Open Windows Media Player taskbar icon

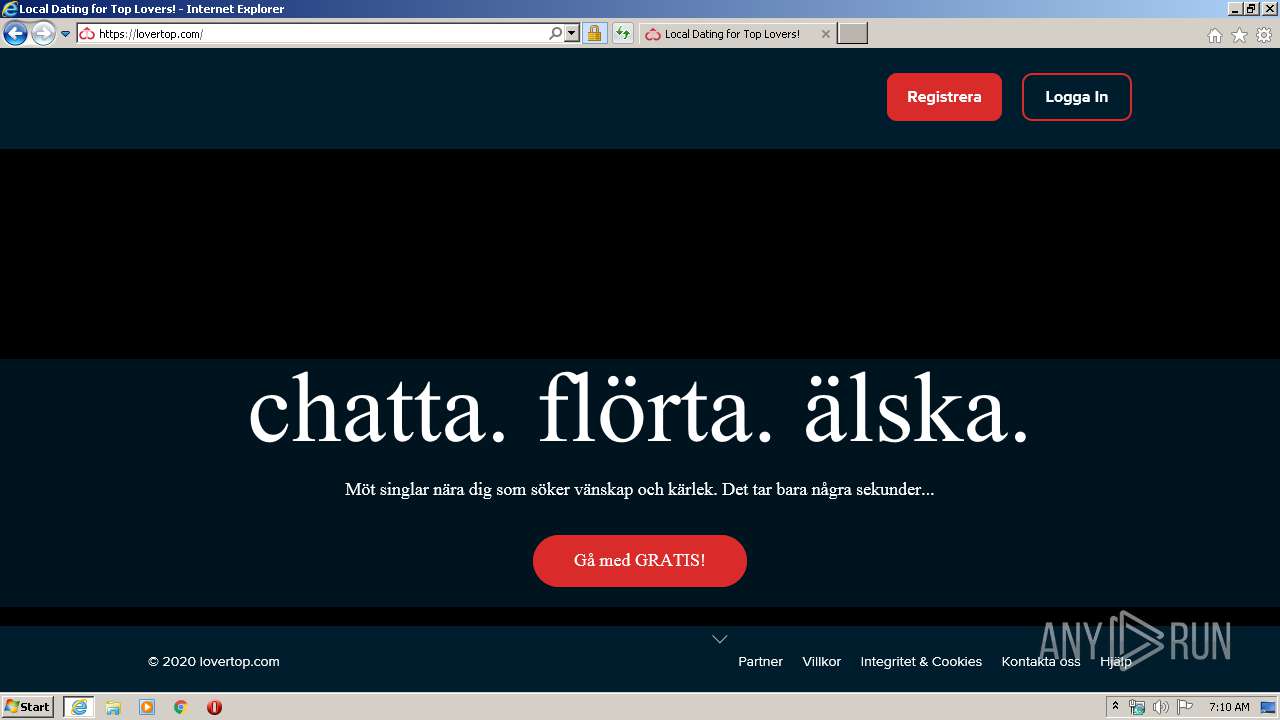click(x=147, y=707)
